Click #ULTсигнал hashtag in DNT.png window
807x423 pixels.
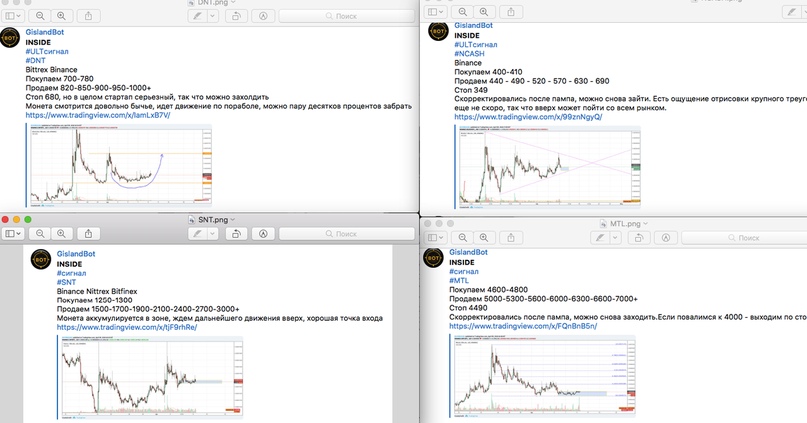coord(47,51)
